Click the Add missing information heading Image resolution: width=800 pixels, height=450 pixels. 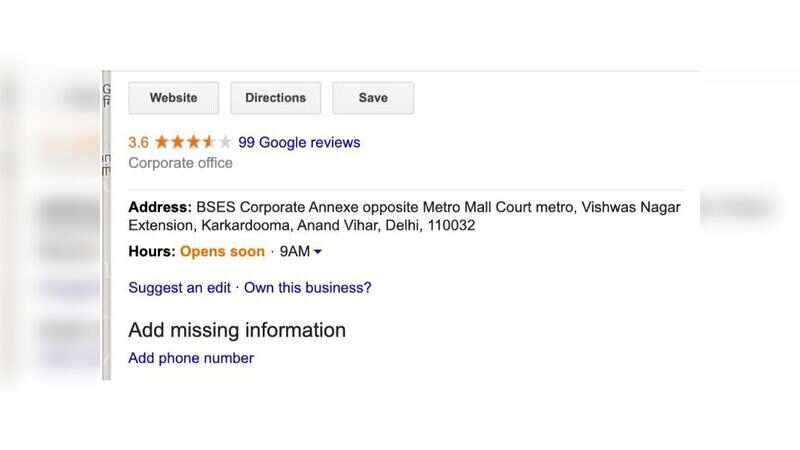click(x=237, y=330)
